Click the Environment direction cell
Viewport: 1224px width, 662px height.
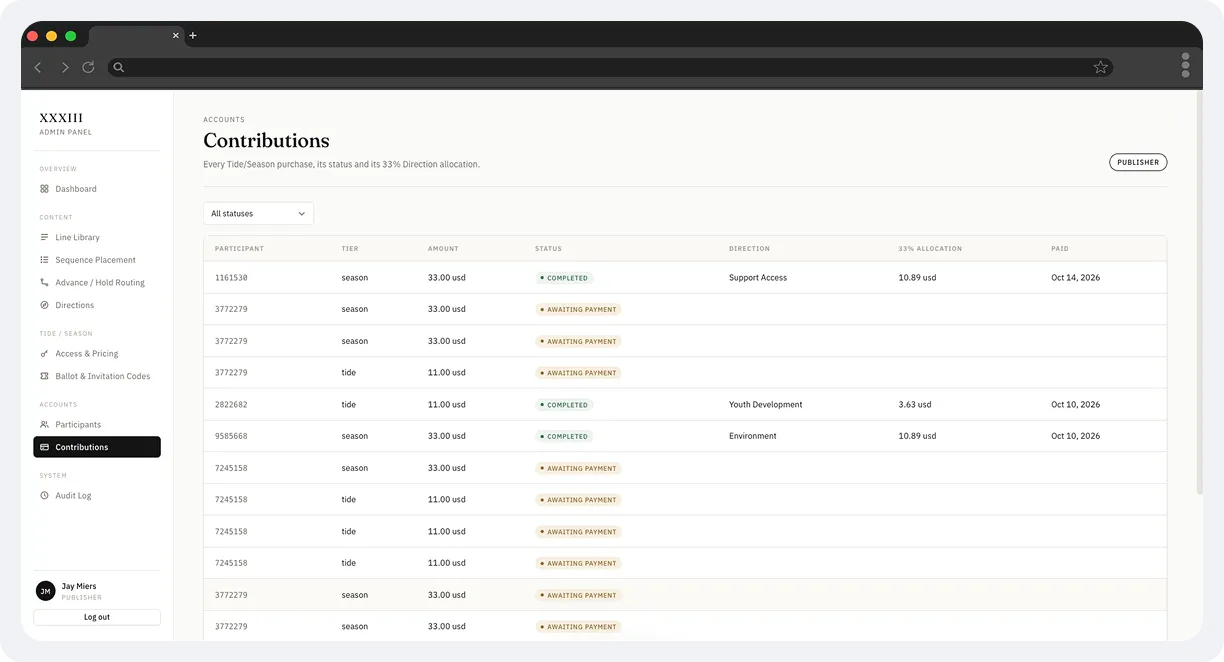[753, 437]
